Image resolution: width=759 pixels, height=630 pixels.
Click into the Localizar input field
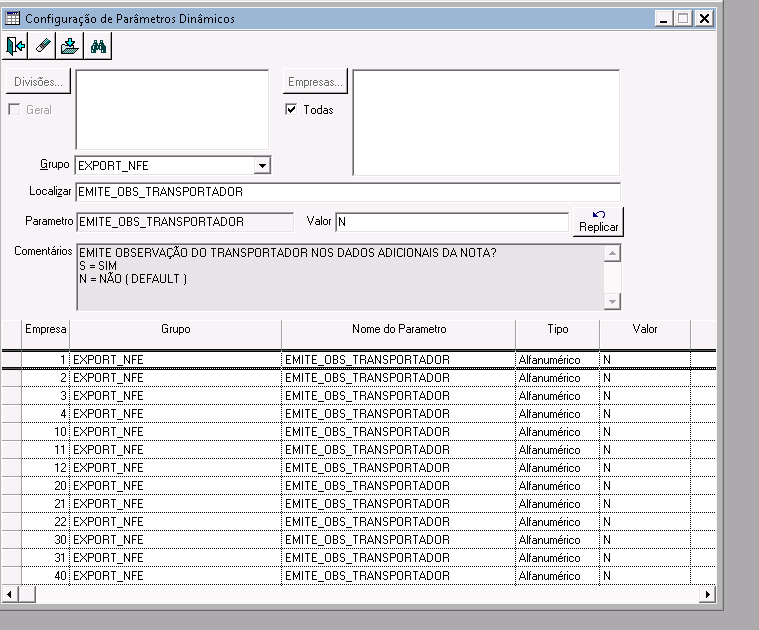[x=348, y=192]
